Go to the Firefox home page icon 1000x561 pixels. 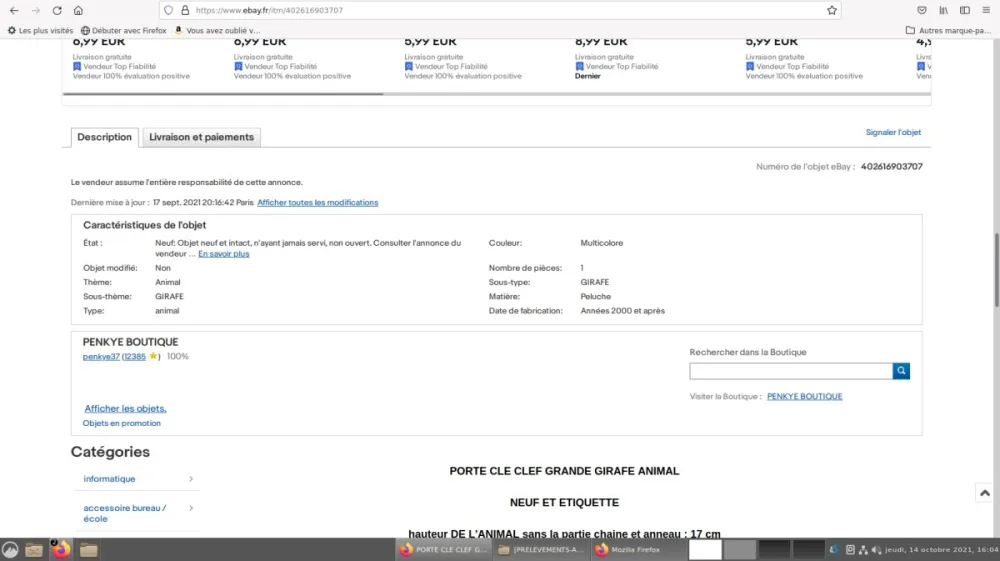(78, 10)
